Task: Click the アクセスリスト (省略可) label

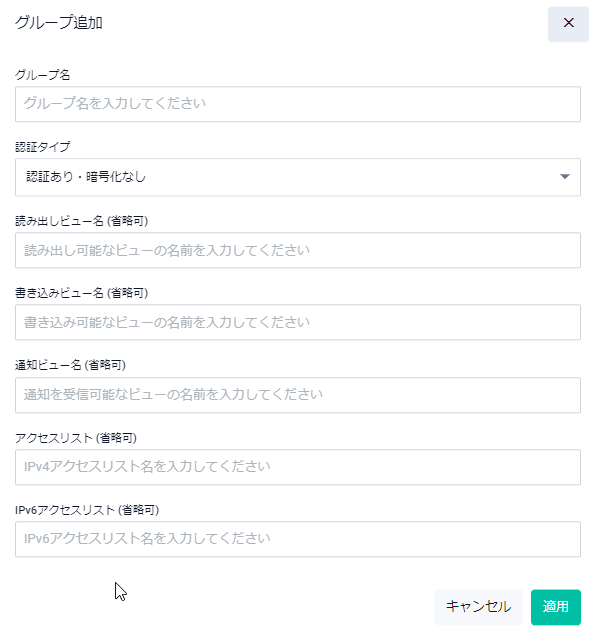Action: [x=76, y=438]
